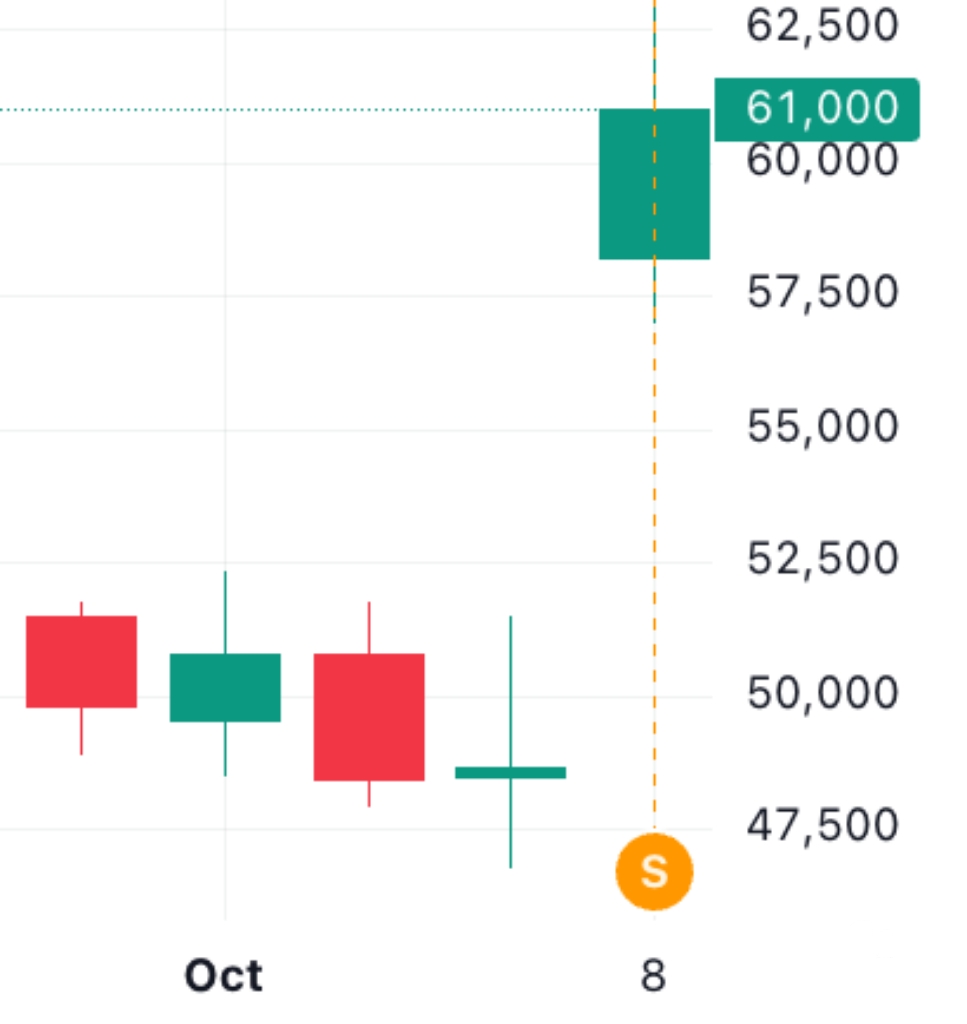This screenshot has width=967, height=1024.
Task: Click the 8 date label
Action: tap(653, 975)
